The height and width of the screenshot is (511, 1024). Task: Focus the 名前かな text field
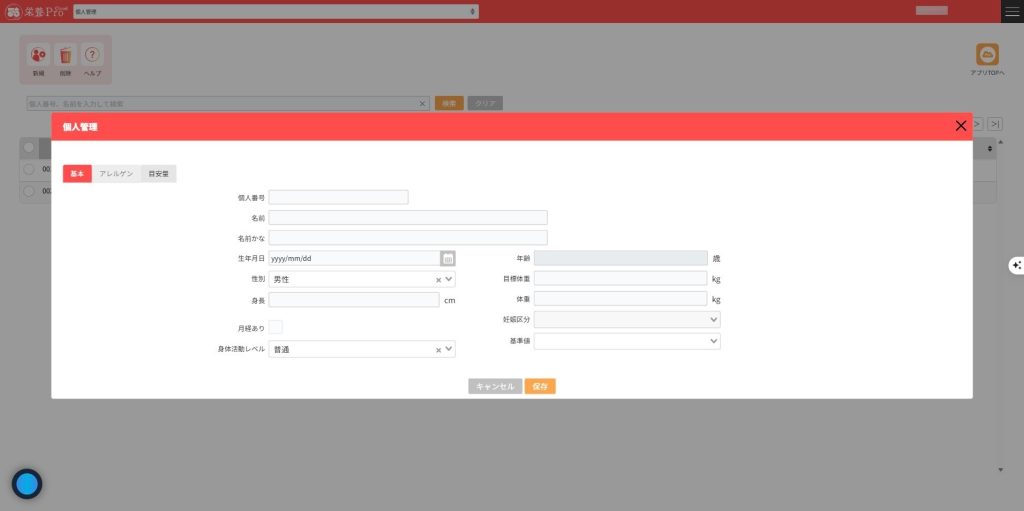408,238
